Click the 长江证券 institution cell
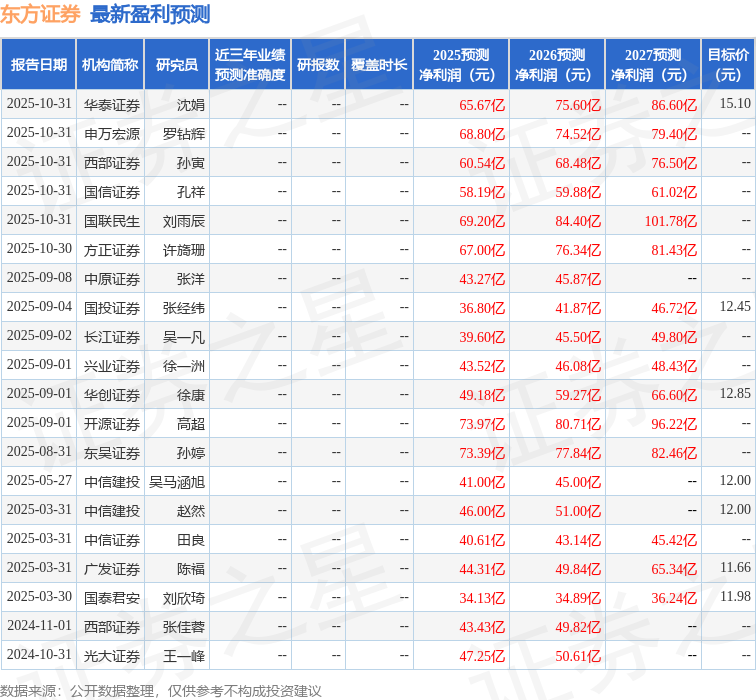 [112, 337]
